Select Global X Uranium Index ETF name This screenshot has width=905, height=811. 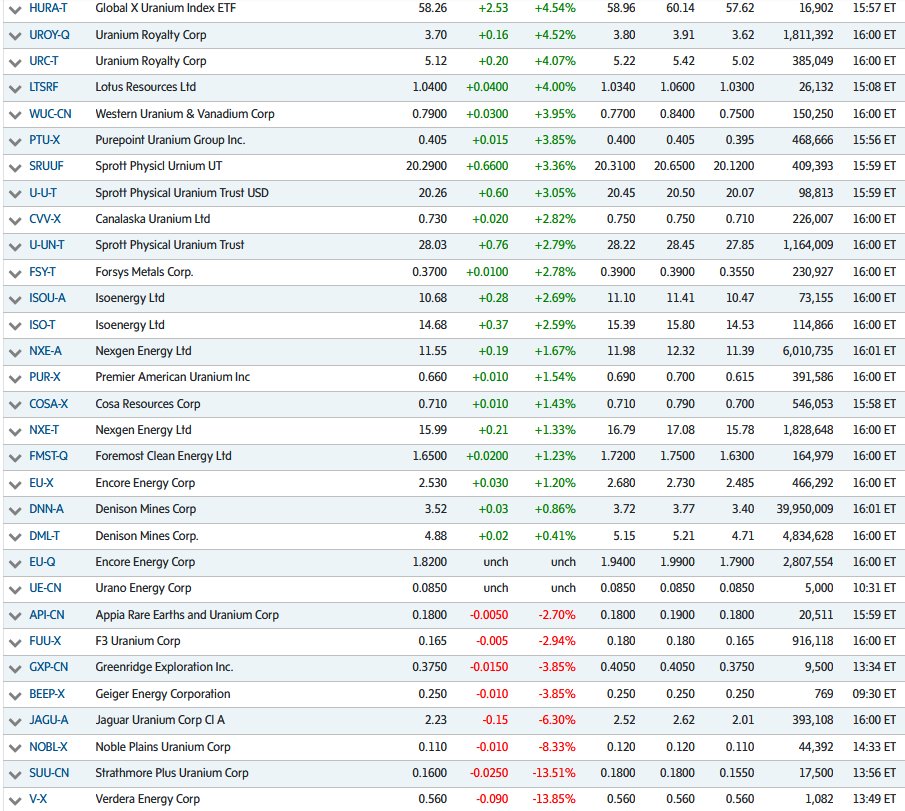click(x=166, y=8)
